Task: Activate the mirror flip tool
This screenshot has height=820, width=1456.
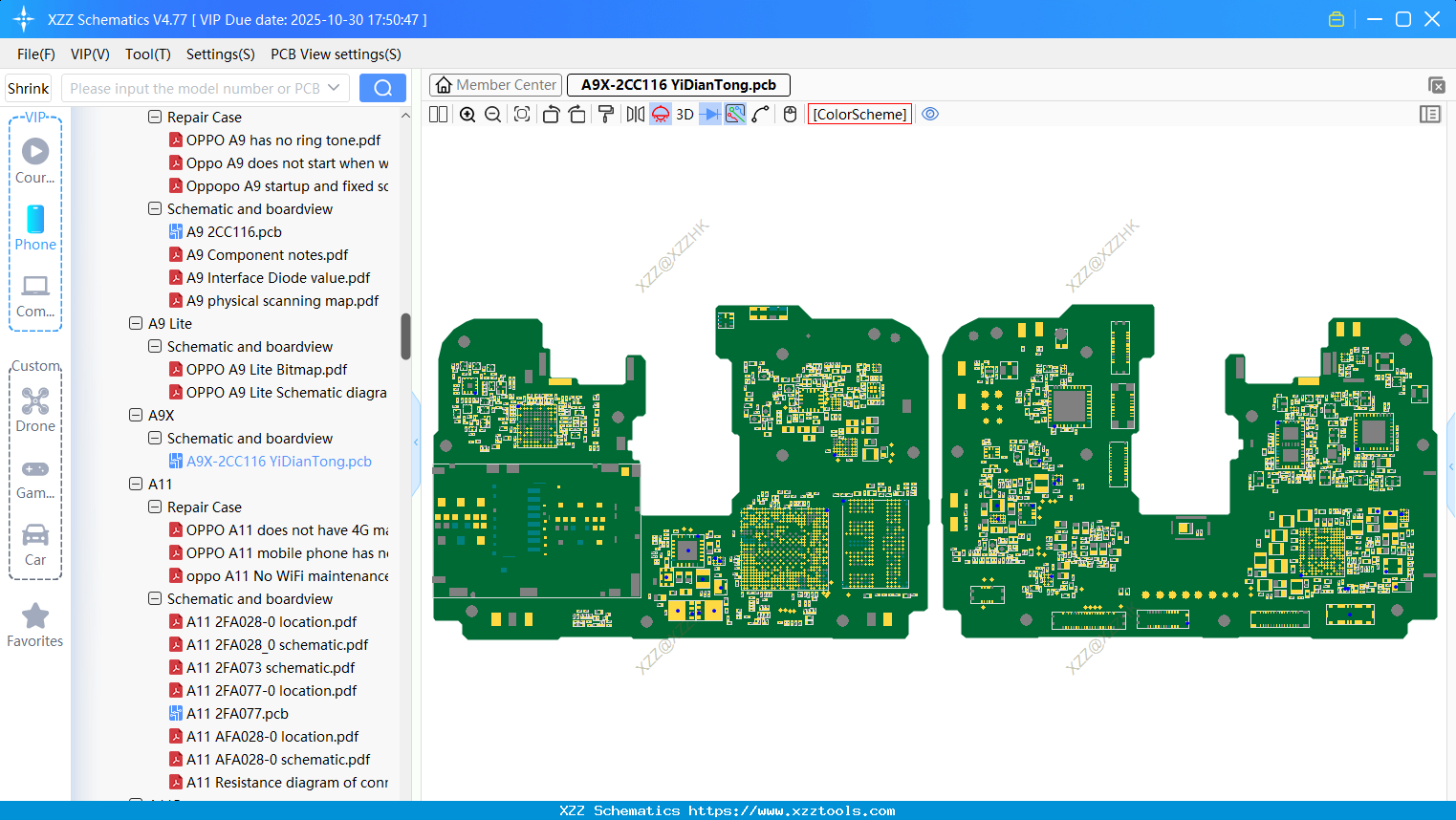Action: tap(634, 114)
